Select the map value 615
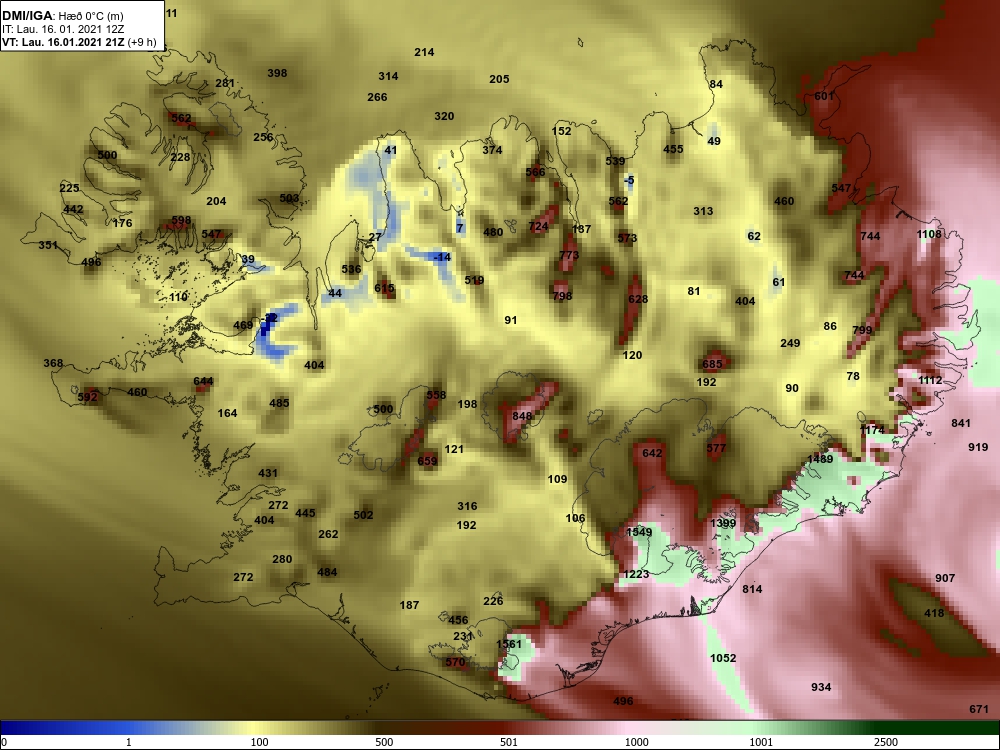 click(384, 288)
